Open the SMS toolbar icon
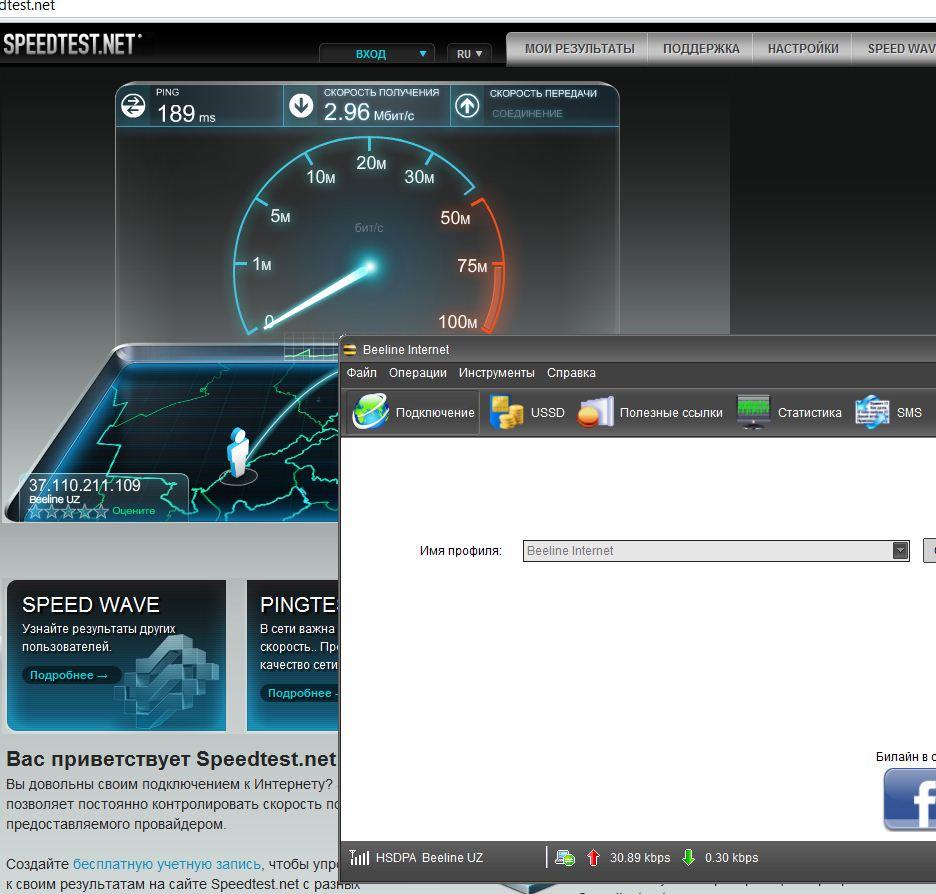936x894 pixels. [872, 412]
